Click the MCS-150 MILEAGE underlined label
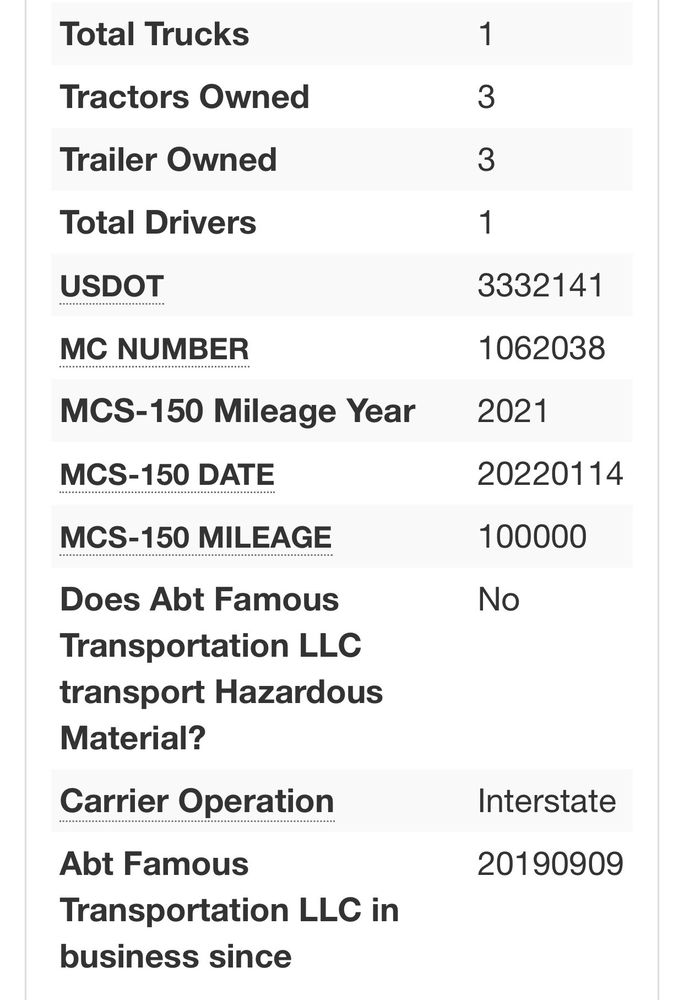The width and height of the screenshot is (684, 1000). 196,537
